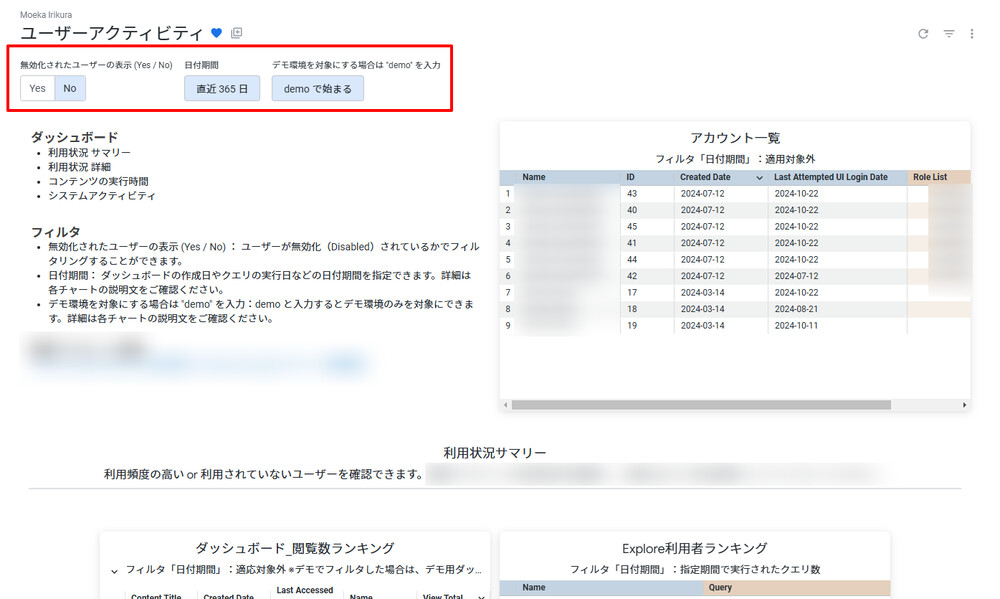Reload the dashboard with the refresh icon
The height and width of the screenshot is (599, 1000).
pyautogui.click(x=923, y=34)
